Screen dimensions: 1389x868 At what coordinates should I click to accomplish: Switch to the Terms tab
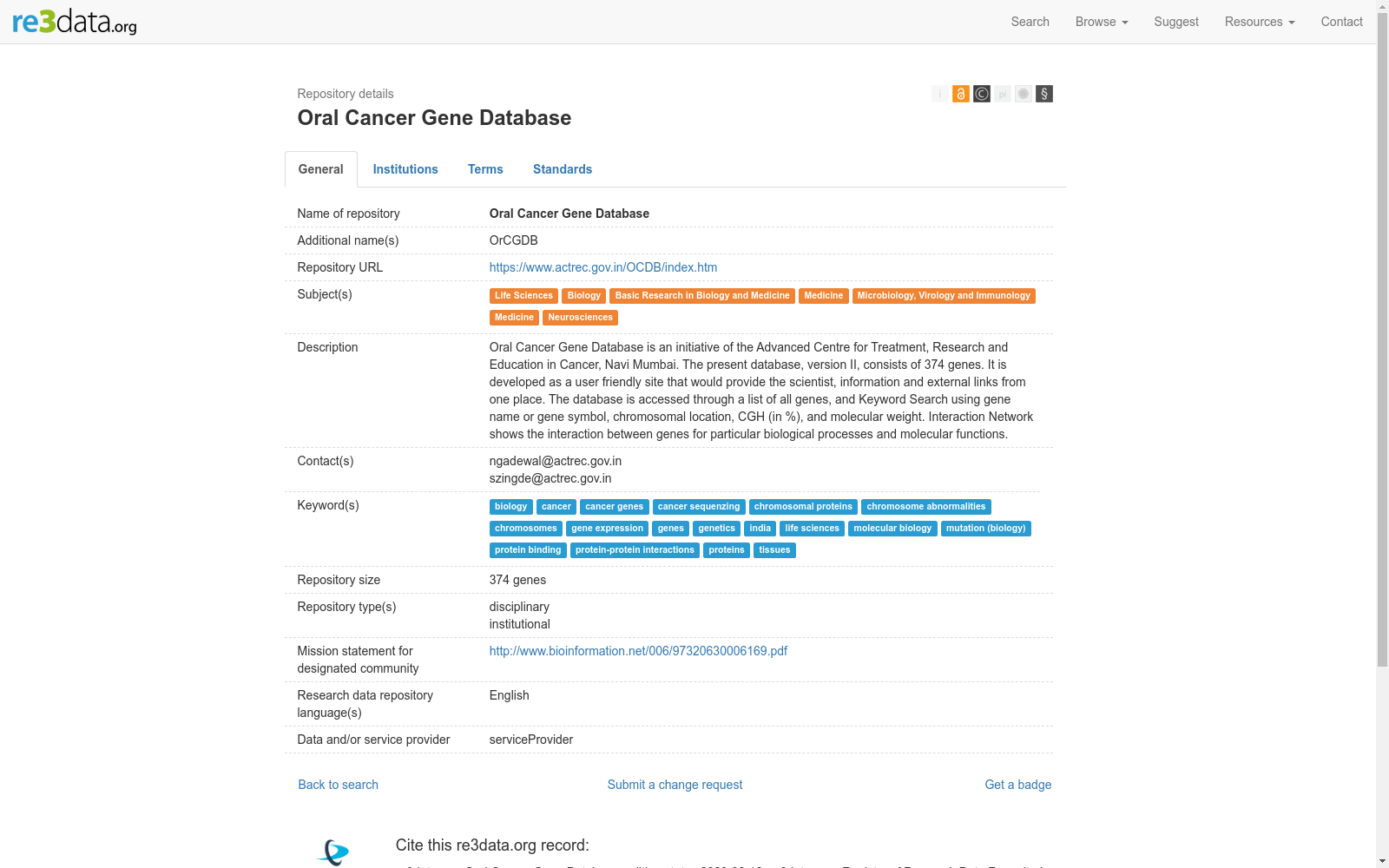[x=485, y=169]
